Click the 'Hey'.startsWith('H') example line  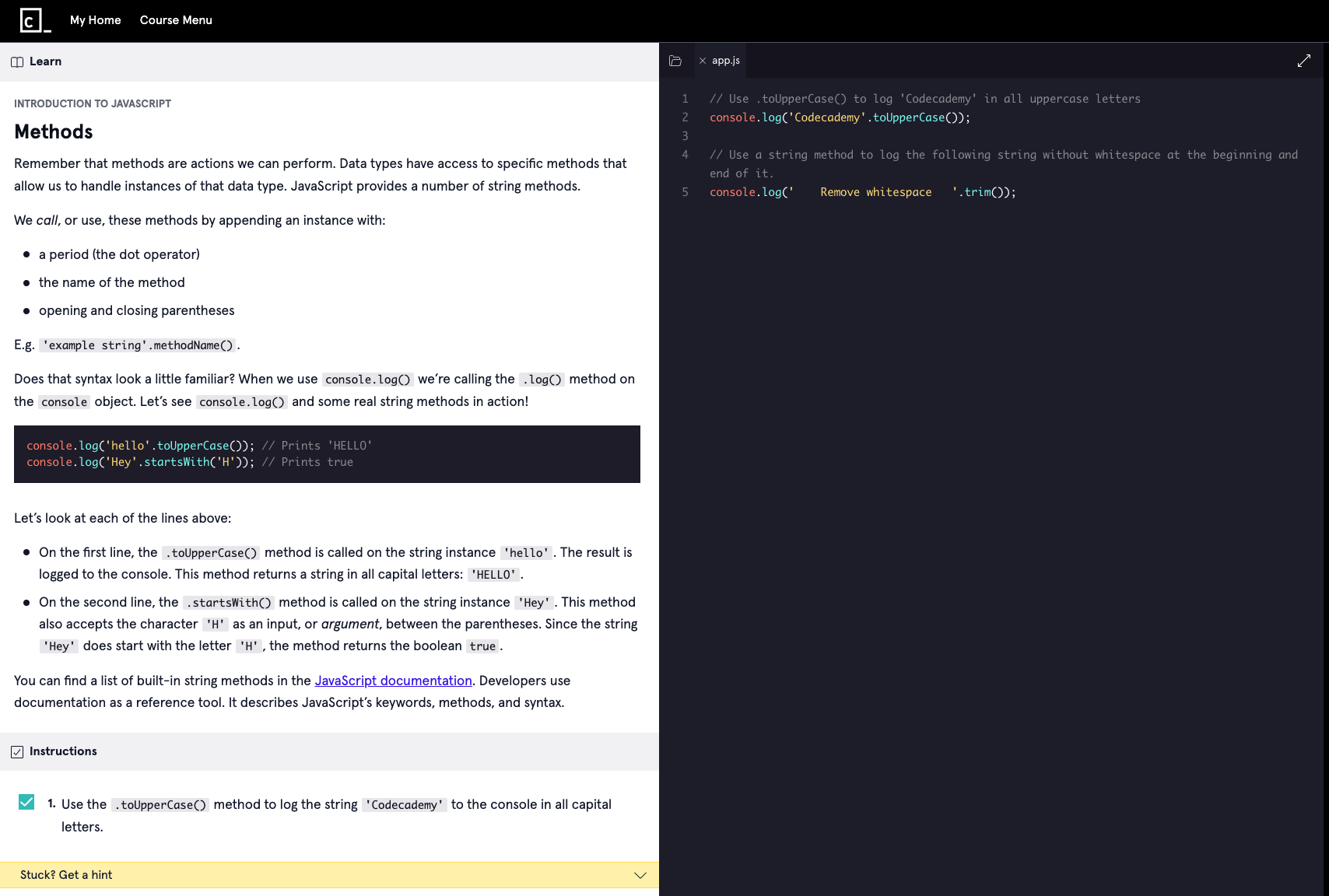tap(190, 462)
